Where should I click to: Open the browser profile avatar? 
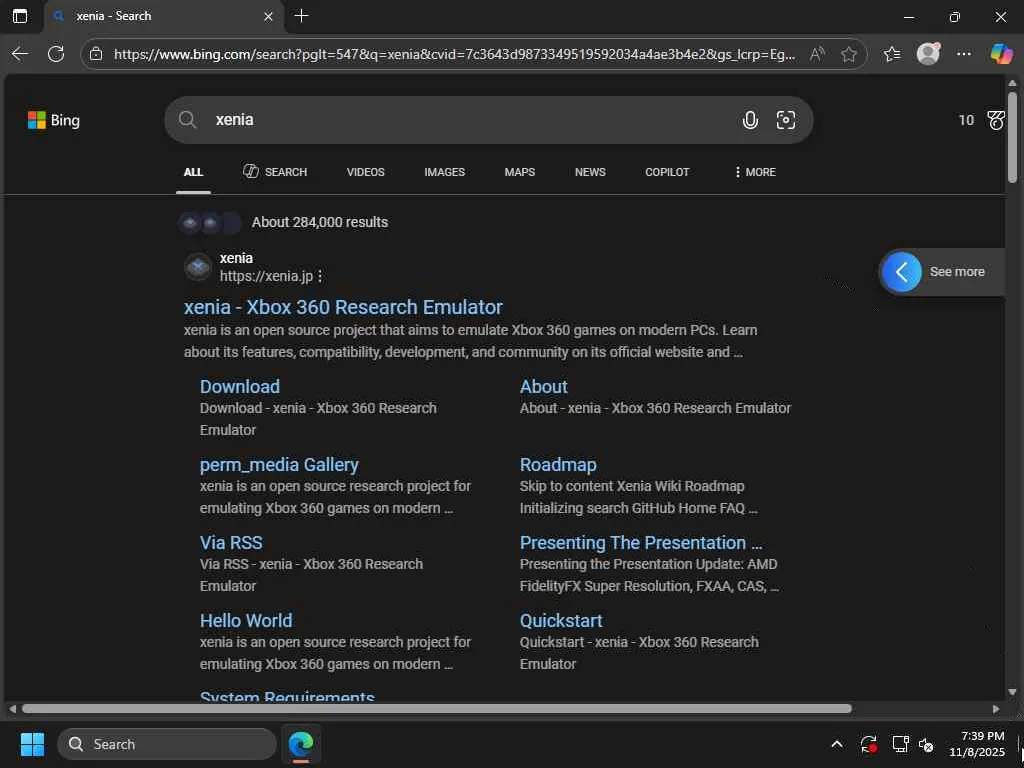point(928,54)
